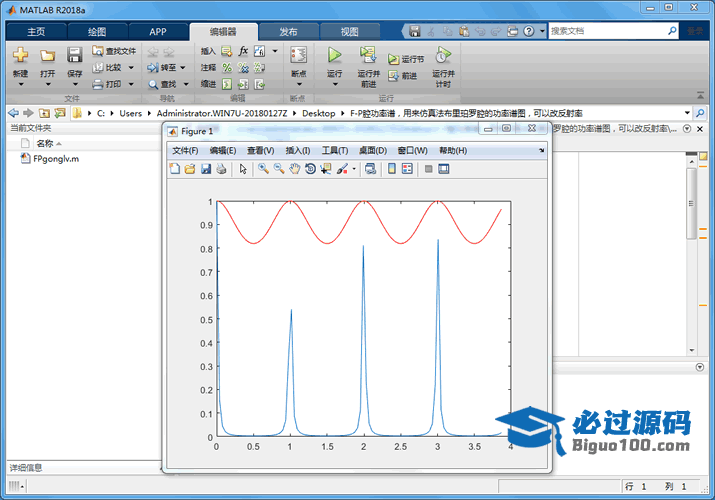Select the Zoom In magnifier tool
The height and width of the screenshot is (500, 715).
263,169
